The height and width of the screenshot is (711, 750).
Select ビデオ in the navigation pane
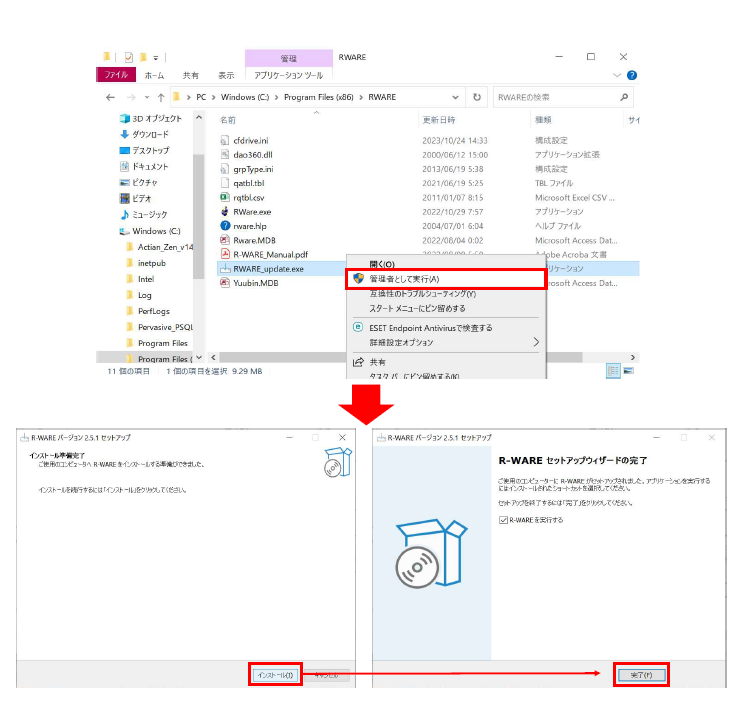click(x=136, y=199)
